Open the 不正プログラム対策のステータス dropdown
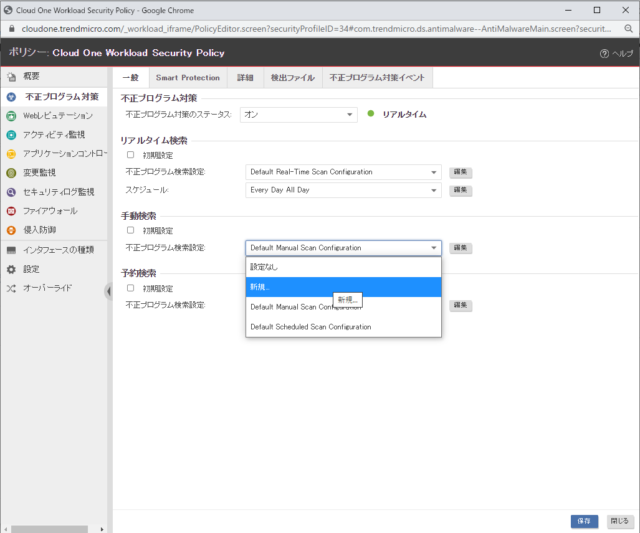The height and width of the screenshot is (533, 640). [x=299, y=115]
